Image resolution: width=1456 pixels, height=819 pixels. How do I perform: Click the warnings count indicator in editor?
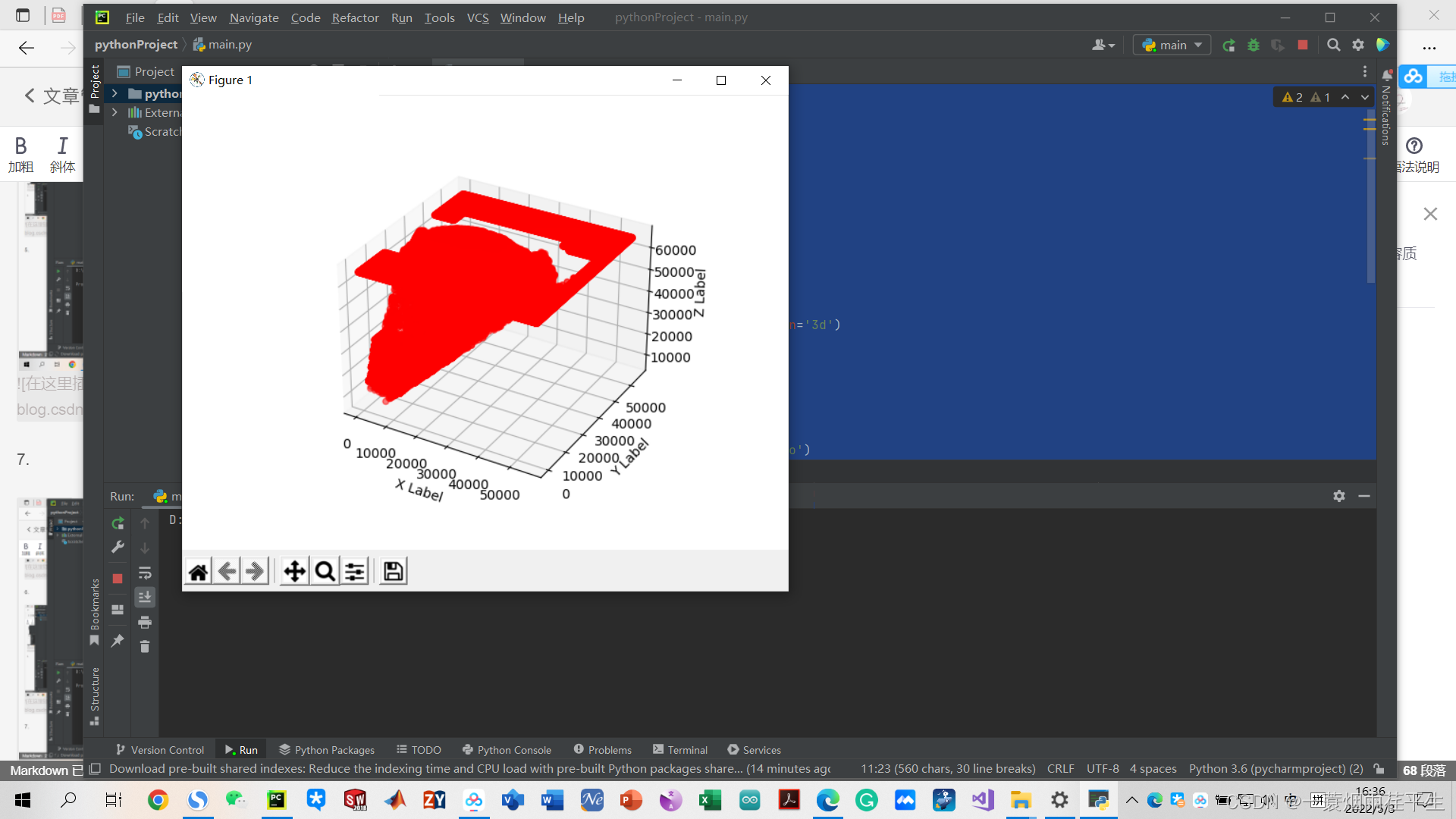coord(1306,97)
